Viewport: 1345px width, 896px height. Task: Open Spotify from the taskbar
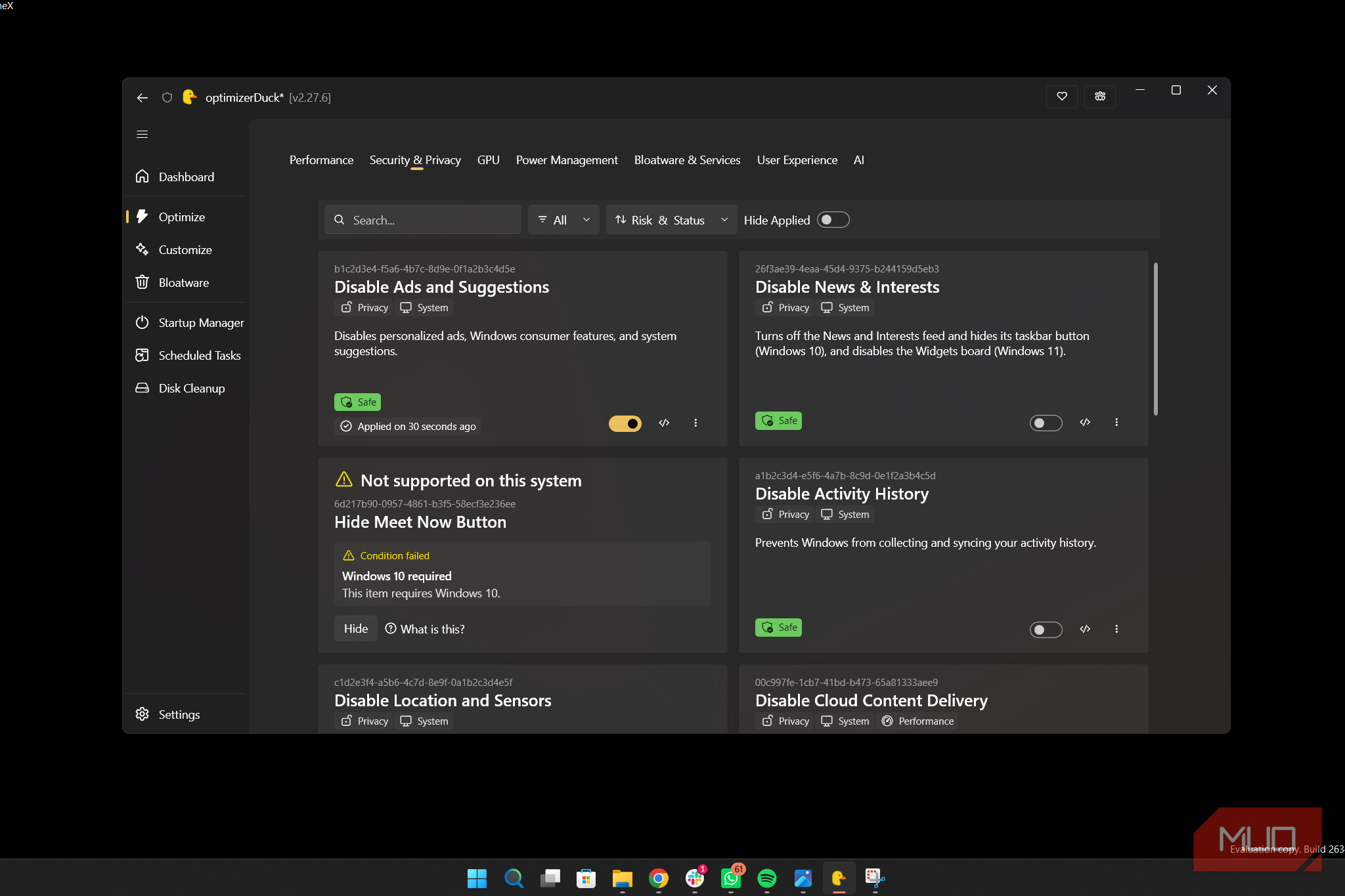(x=766, y=878)
